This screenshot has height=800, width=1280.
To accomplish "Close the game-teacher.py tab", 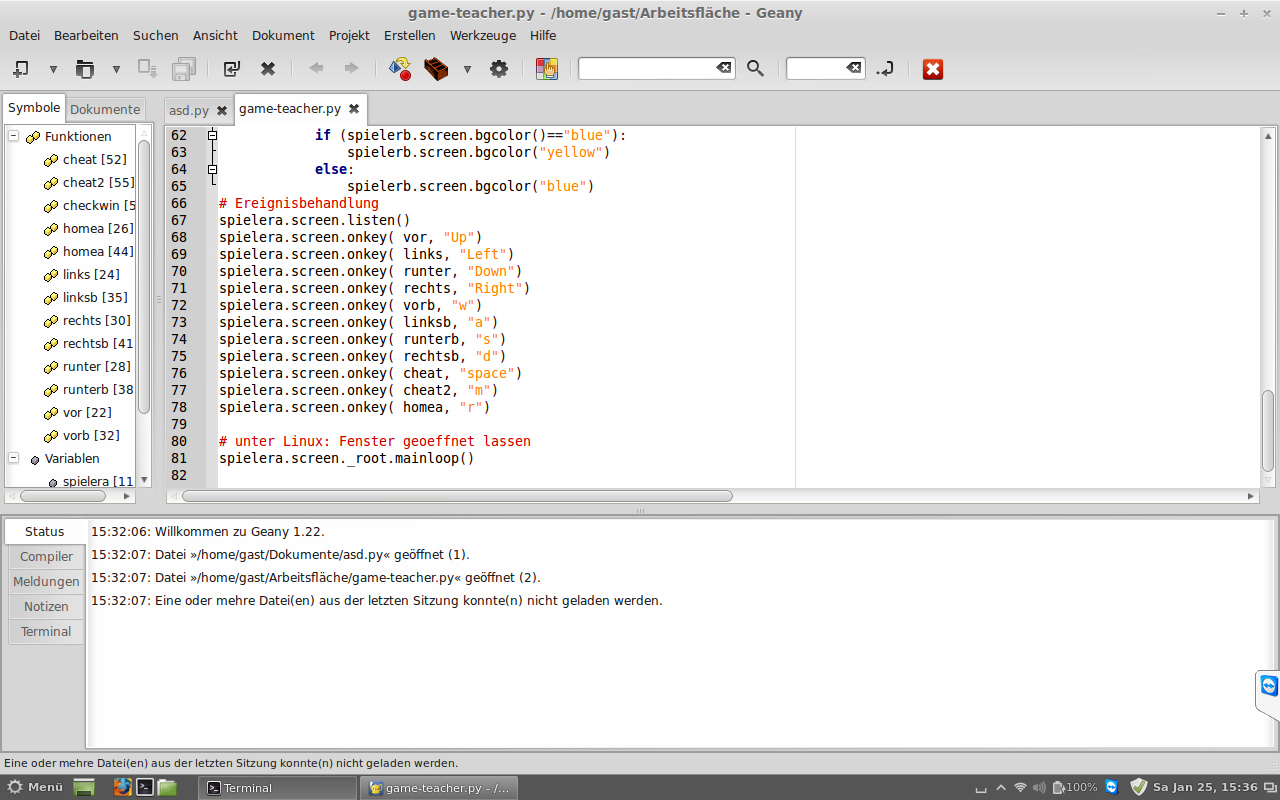I will (354, 109).
